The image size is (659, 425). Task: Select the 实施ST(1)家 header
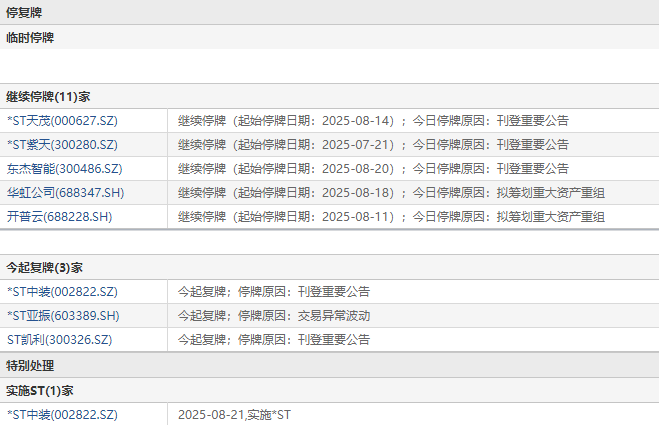[40, 391]
